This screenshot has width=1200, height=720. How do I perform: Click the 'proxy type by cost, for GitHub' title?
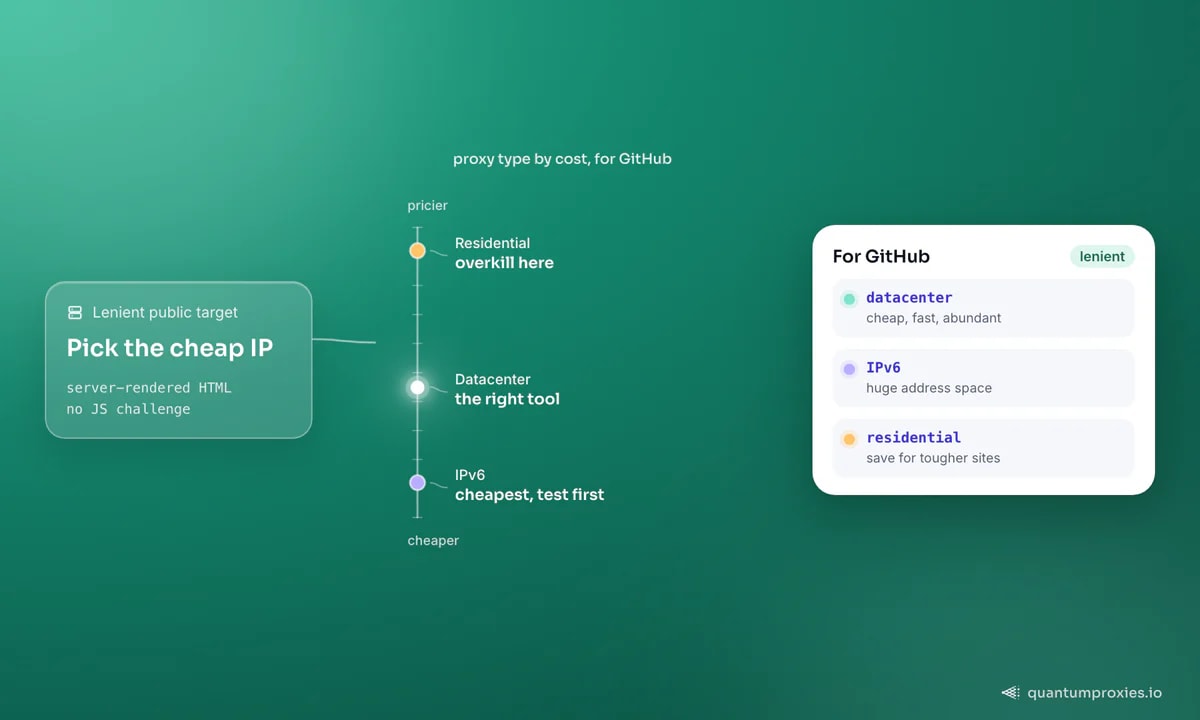click(562, 159)
